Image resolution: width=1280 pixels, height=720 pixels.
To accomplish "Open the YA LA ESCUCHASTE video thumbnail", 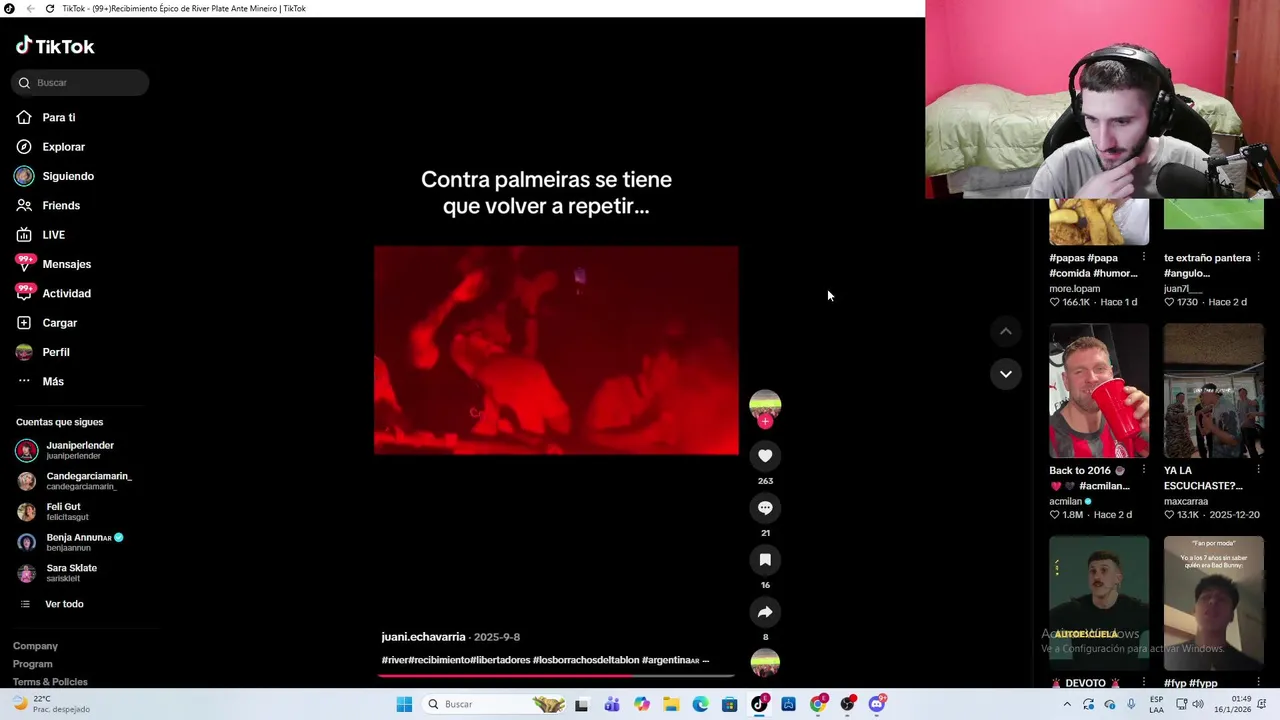I will point(1214,391).
